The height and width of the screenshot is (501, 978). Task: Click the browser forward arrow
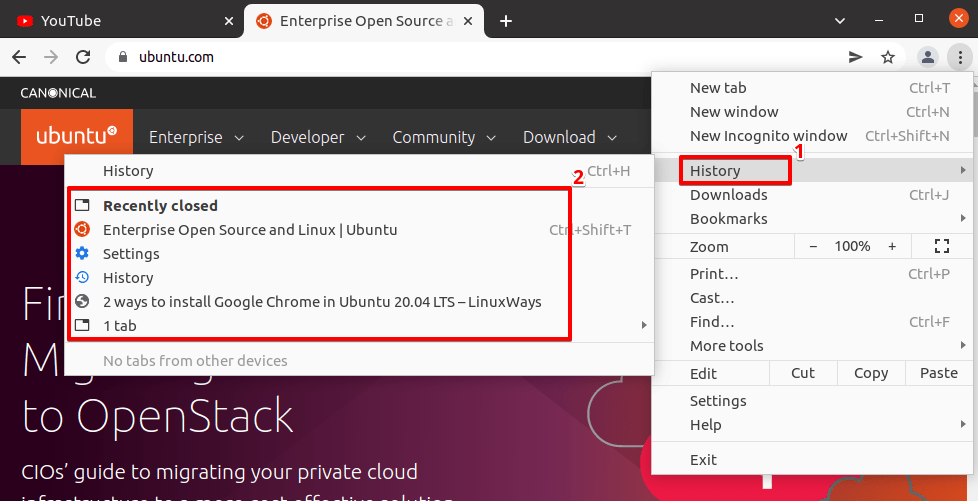tap(51, 57)
